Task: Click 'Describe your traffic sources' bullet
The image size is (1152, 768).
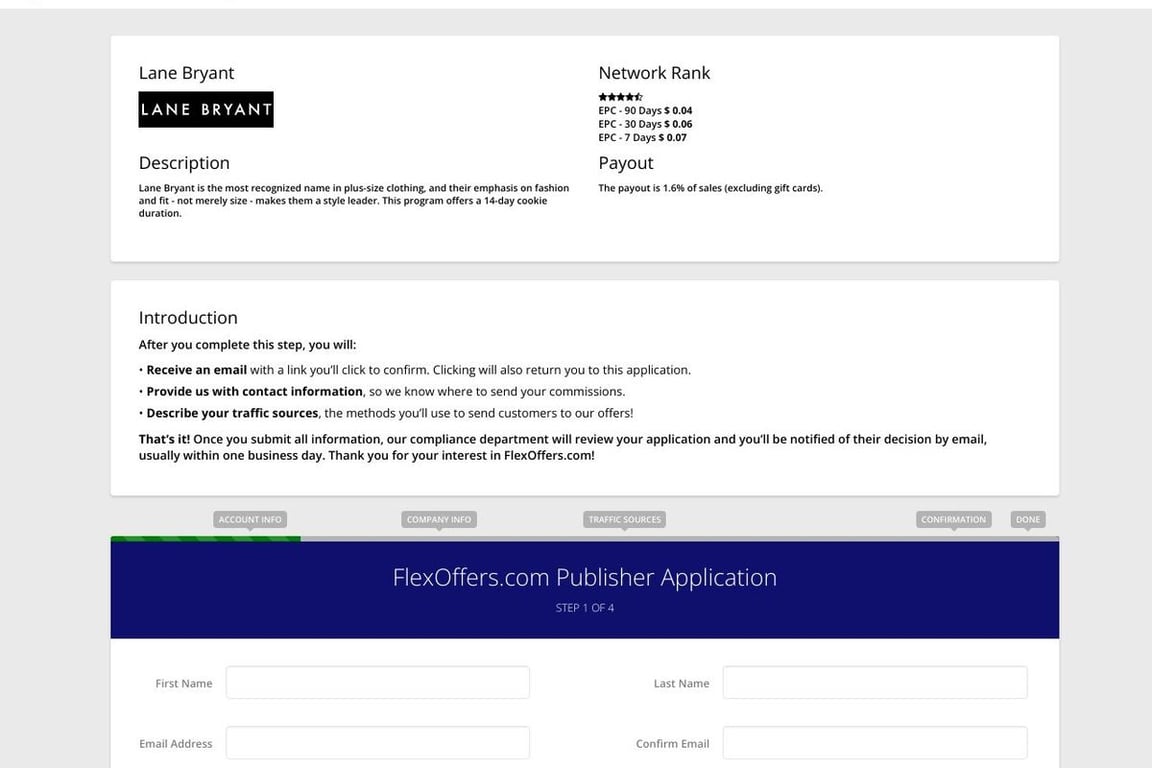Action: pos(386,413)
